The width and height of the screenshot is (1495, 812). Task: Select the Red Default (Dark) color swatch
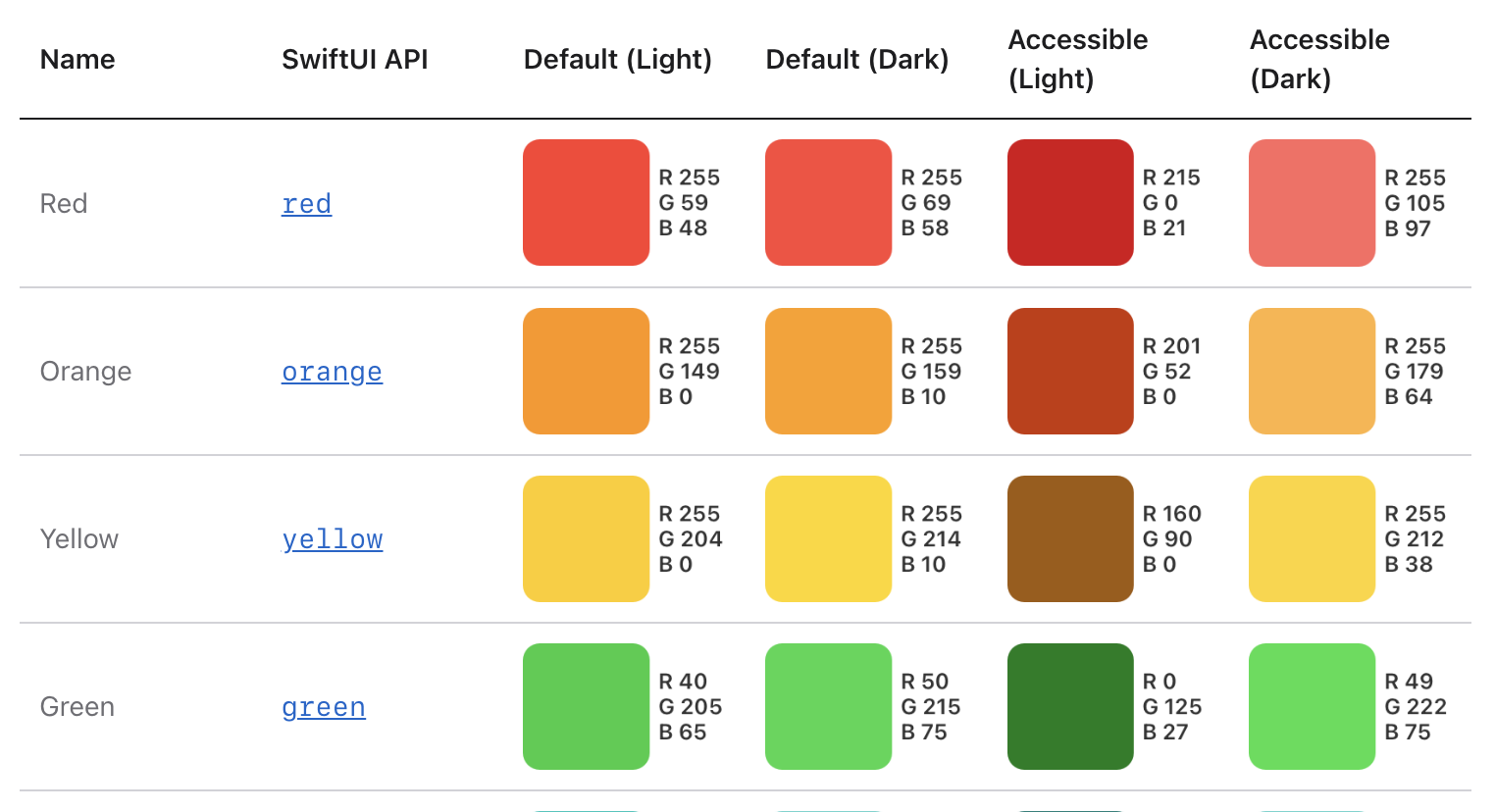coord(828,202)
